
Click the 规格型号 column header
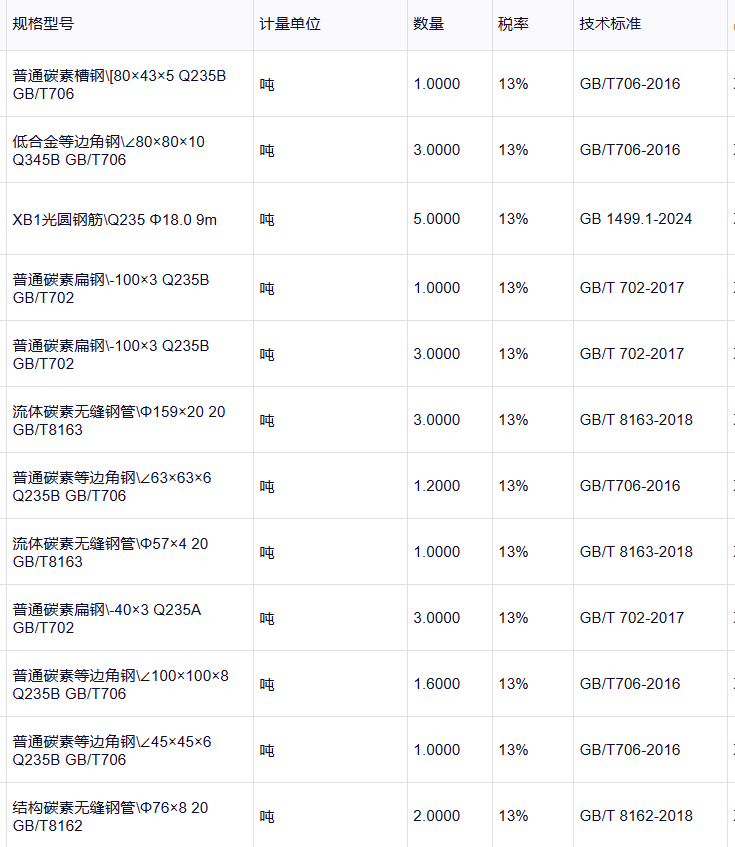(x=43, y=24)
